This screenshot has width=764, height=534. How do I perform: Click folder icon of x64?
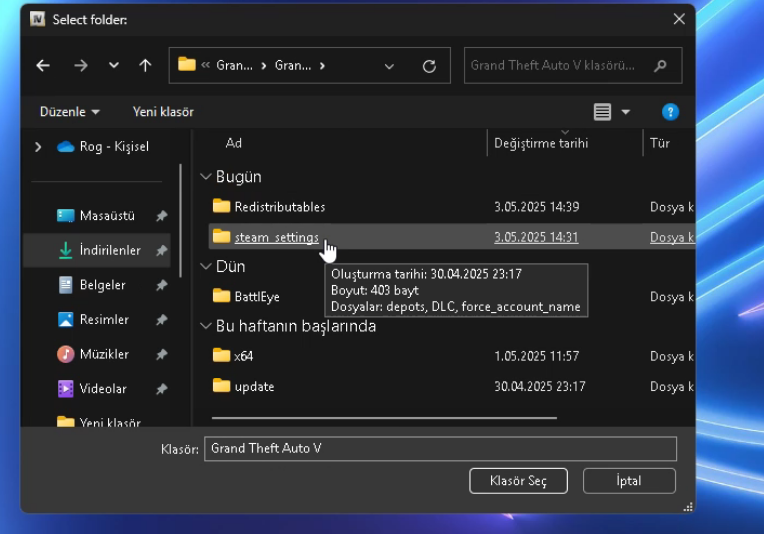[221, 355]
